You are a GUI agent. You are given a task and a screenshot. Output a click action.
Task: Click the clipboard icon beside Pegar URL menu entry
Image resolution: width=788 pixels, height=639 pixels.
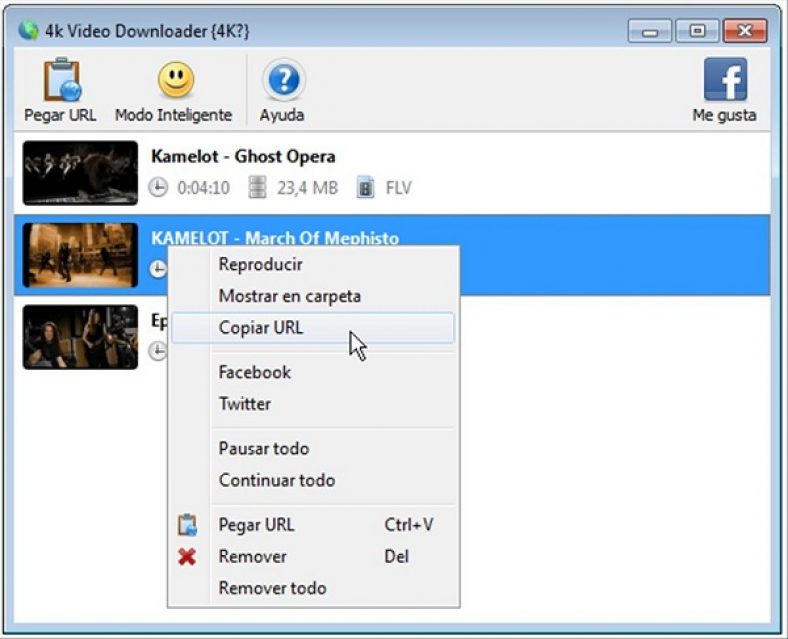187,525
